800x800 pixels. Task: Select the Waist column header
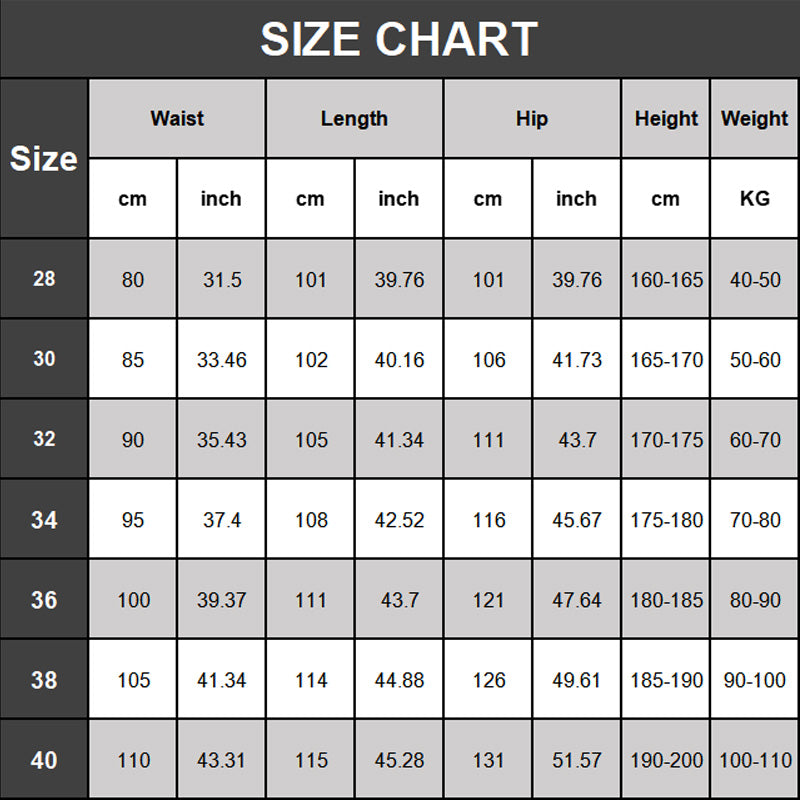click(177, 118)
